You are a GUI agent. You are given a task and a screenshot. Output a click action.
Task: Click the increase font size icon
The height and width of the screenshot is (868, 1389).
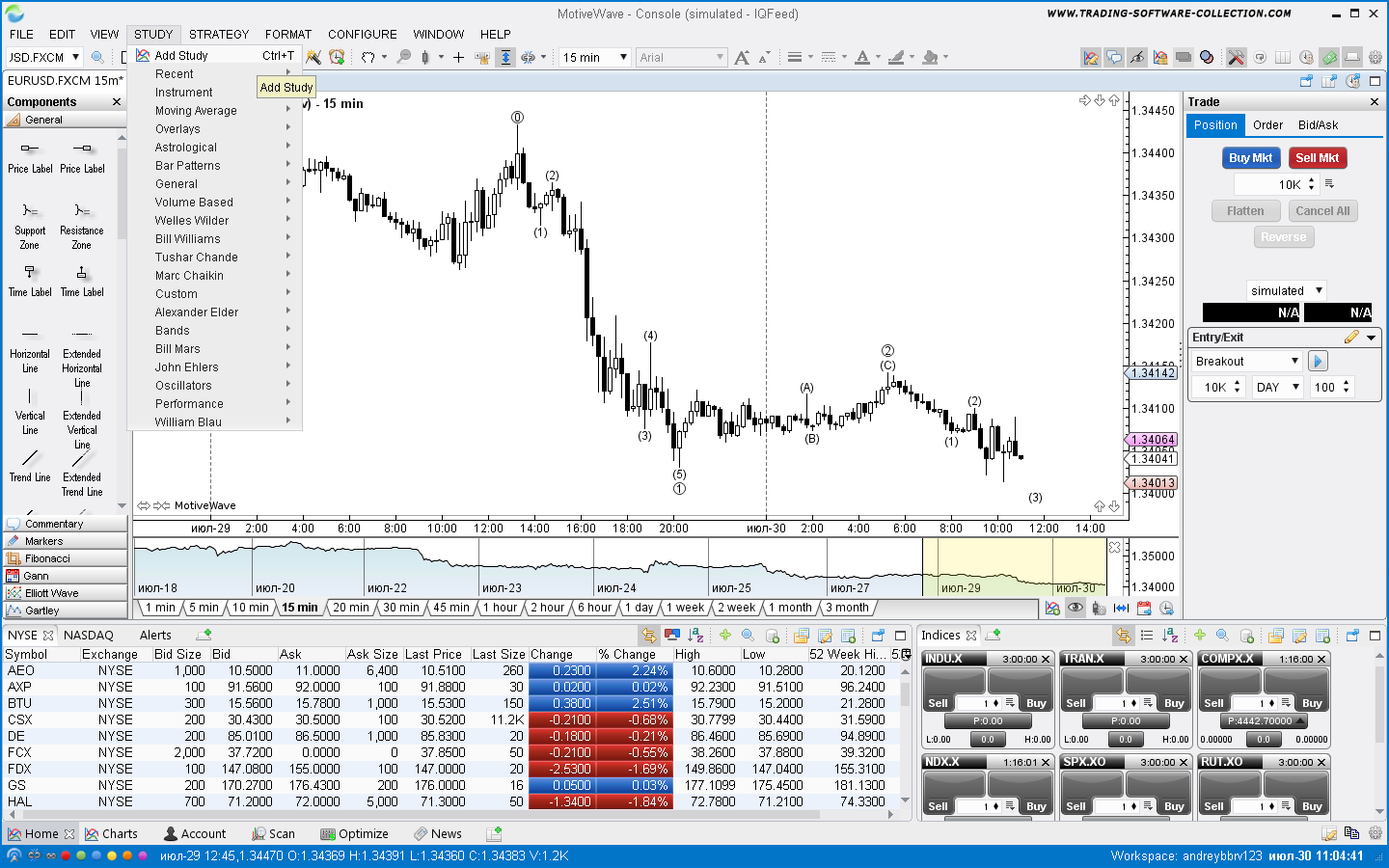pyautogui.click(x=741, y=58)
